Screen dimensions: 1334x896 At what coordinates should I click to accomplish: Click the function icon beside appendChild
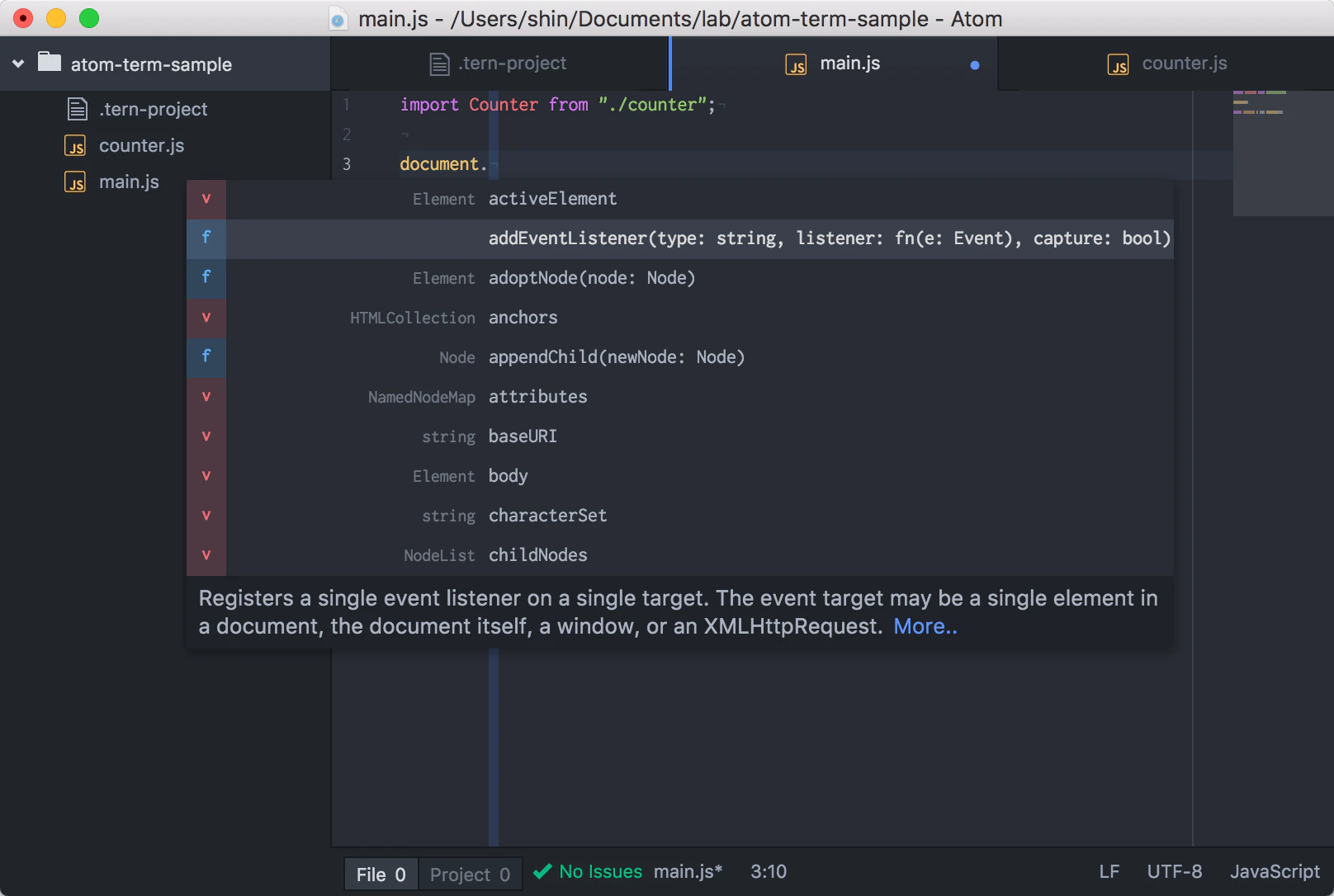point(206,357)
